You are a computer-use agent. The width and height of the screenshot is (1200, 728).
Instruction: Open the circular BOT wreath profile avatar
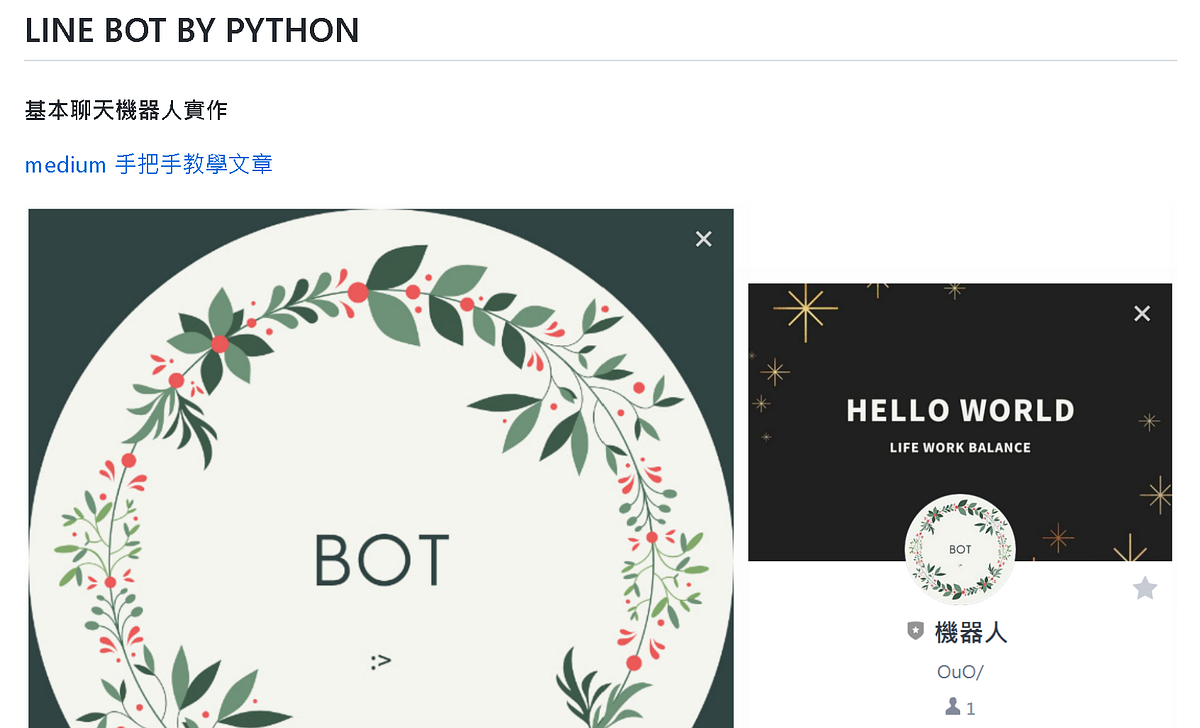click(959, 549)
